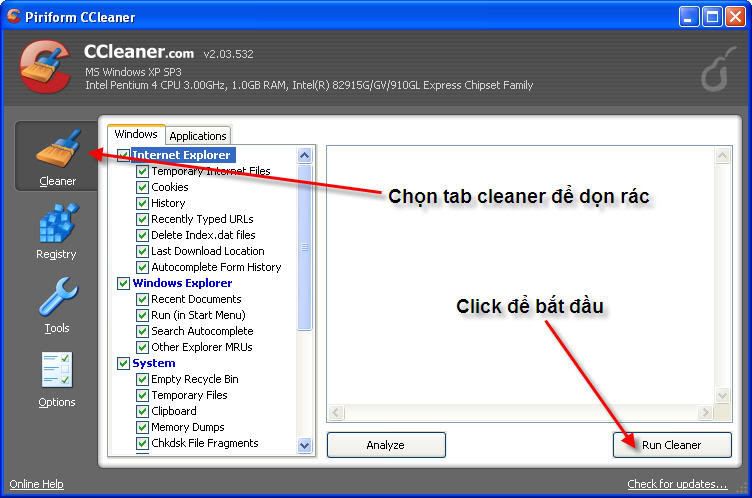Screen dimensions: 752x498
Task: Open the Online Help link
Action: [36, 484]
